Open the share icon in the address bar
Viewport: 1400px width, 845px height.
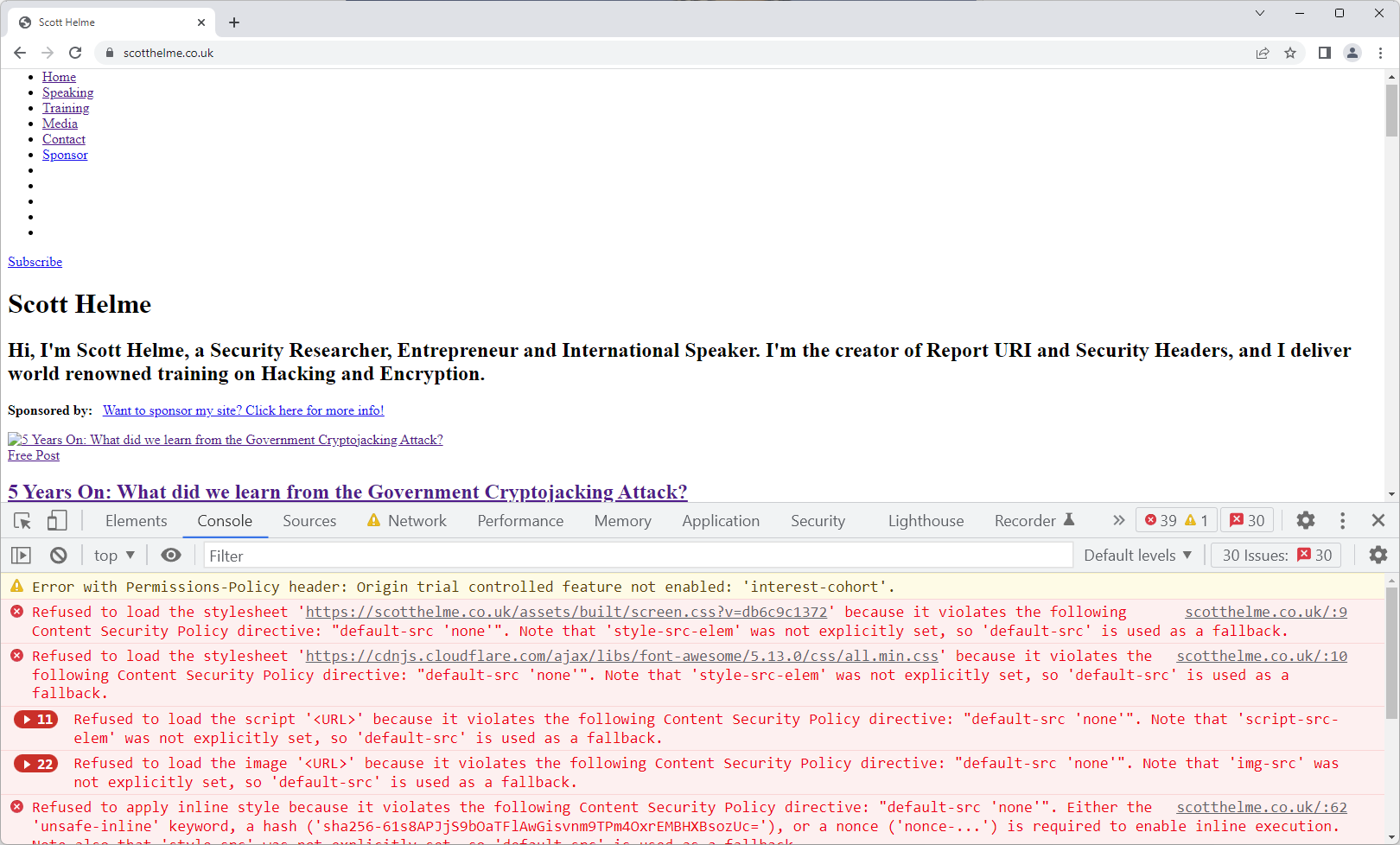(1263, 53)
